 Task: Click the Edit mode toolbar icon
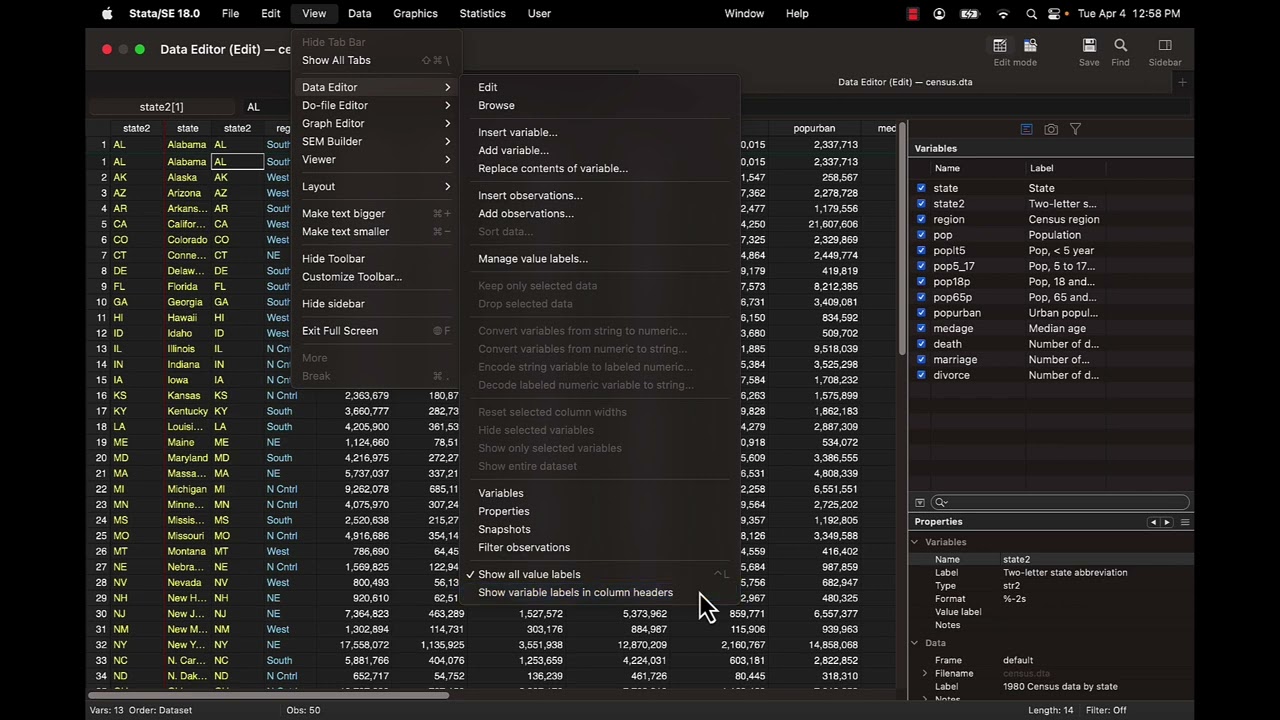pos(999,46)
